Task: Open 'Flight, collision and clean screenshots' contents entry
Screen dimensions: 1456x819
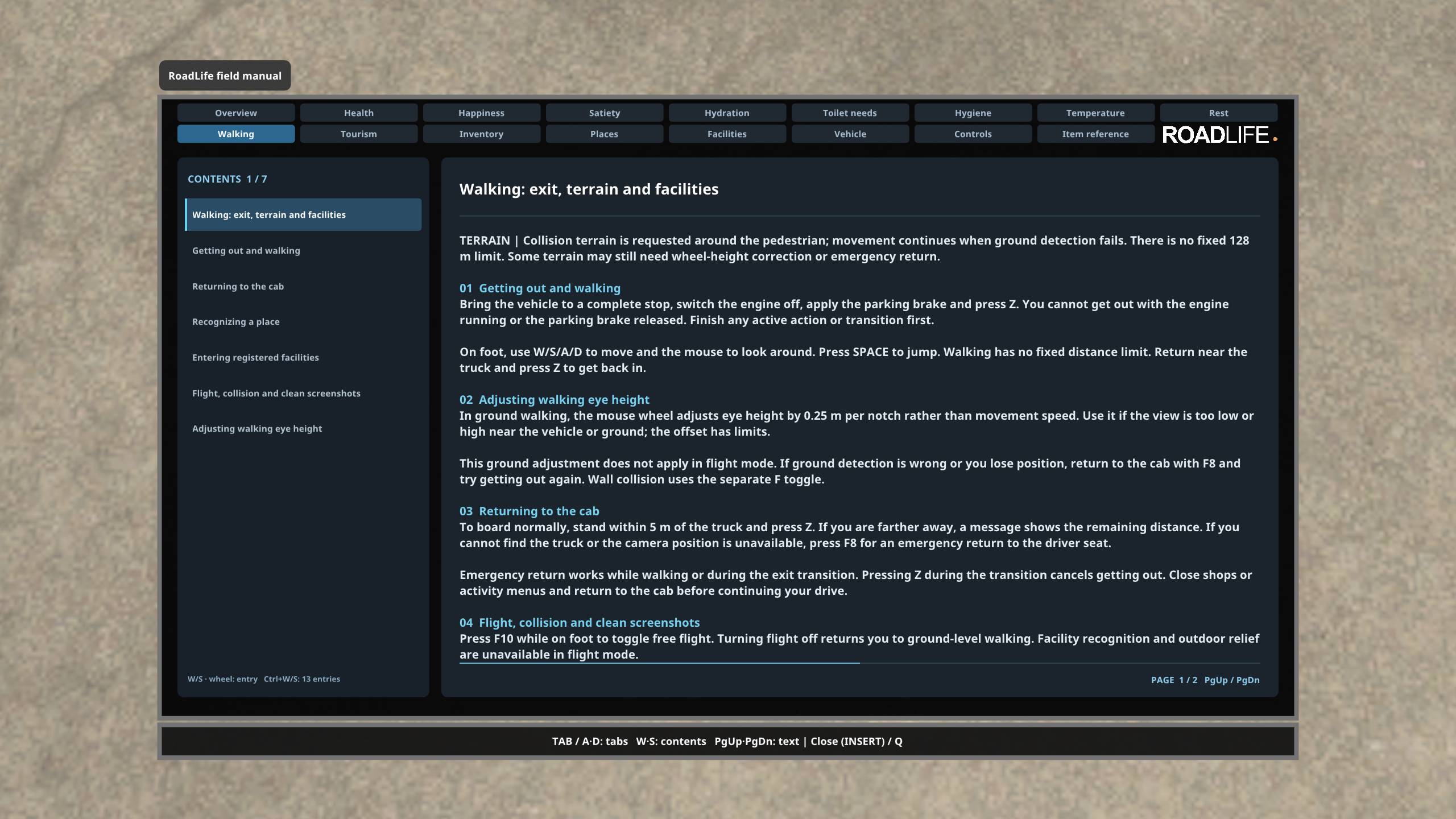Action: click(303, 393)
